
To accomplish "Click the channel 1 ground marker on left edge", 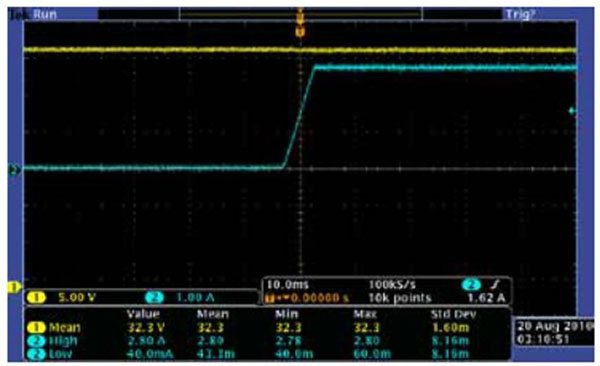I will coord(14,287).
